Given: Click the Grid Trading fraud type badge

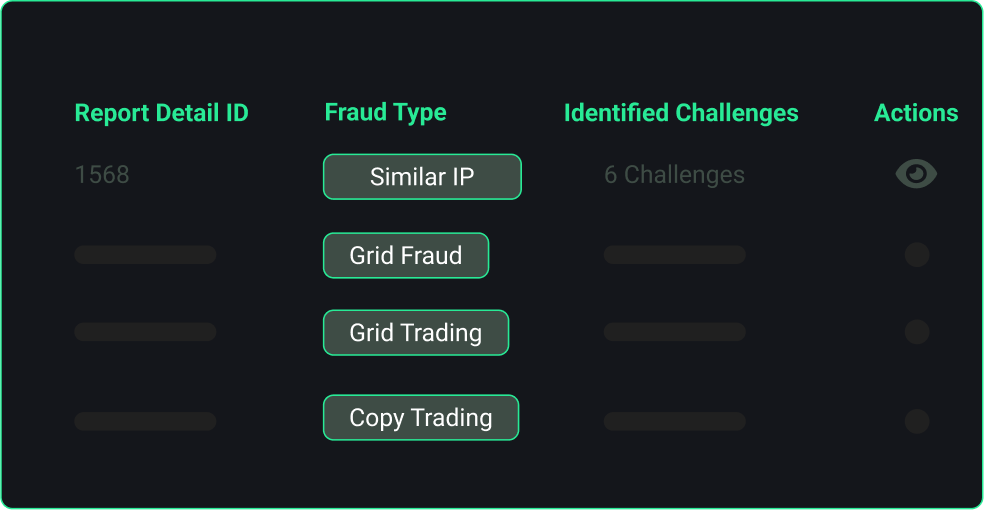Looking at the screenshot, I should (416, 333).
